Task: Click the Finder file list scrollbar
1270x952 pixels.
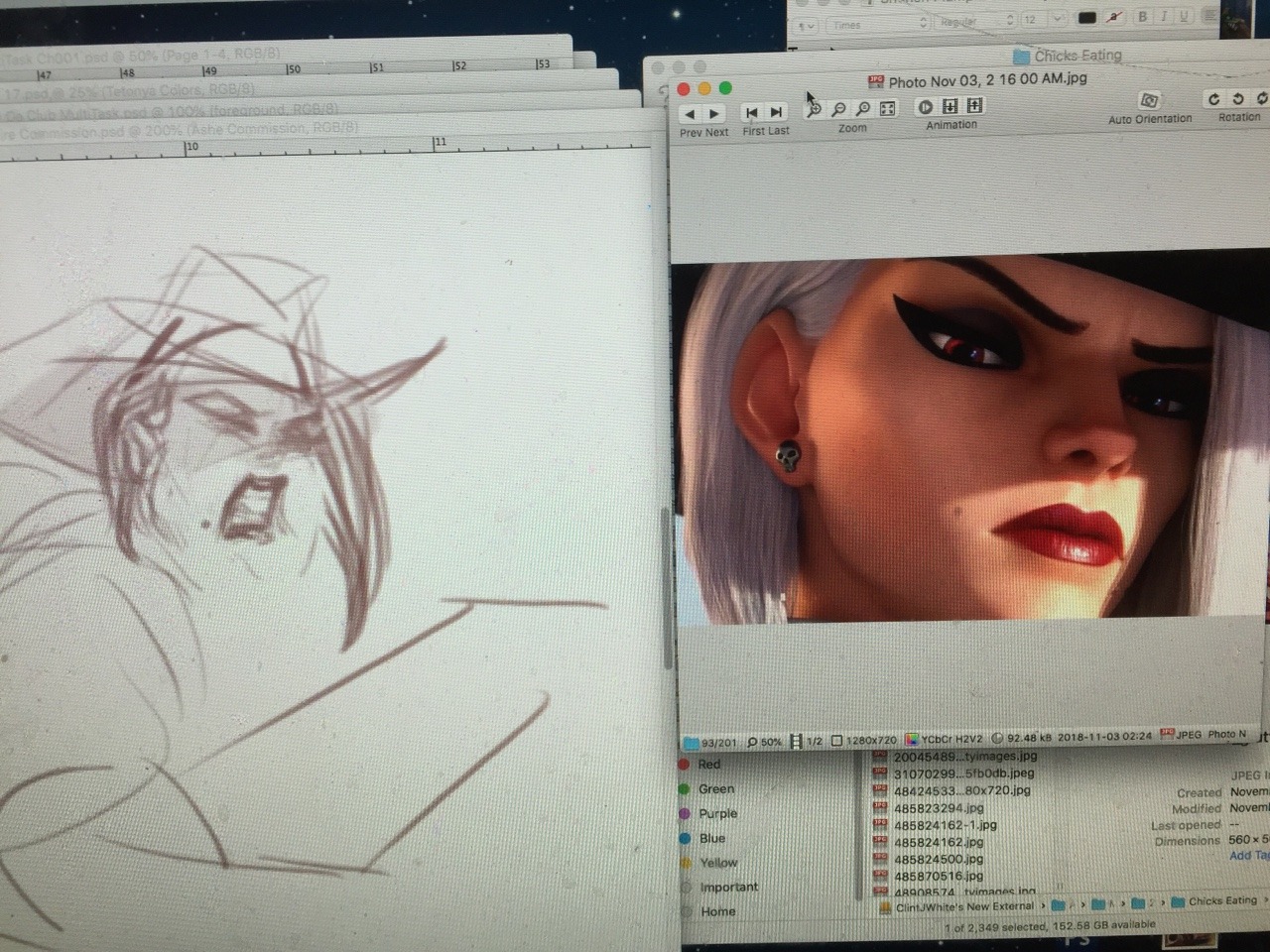Action: click(x=860, y=823)
